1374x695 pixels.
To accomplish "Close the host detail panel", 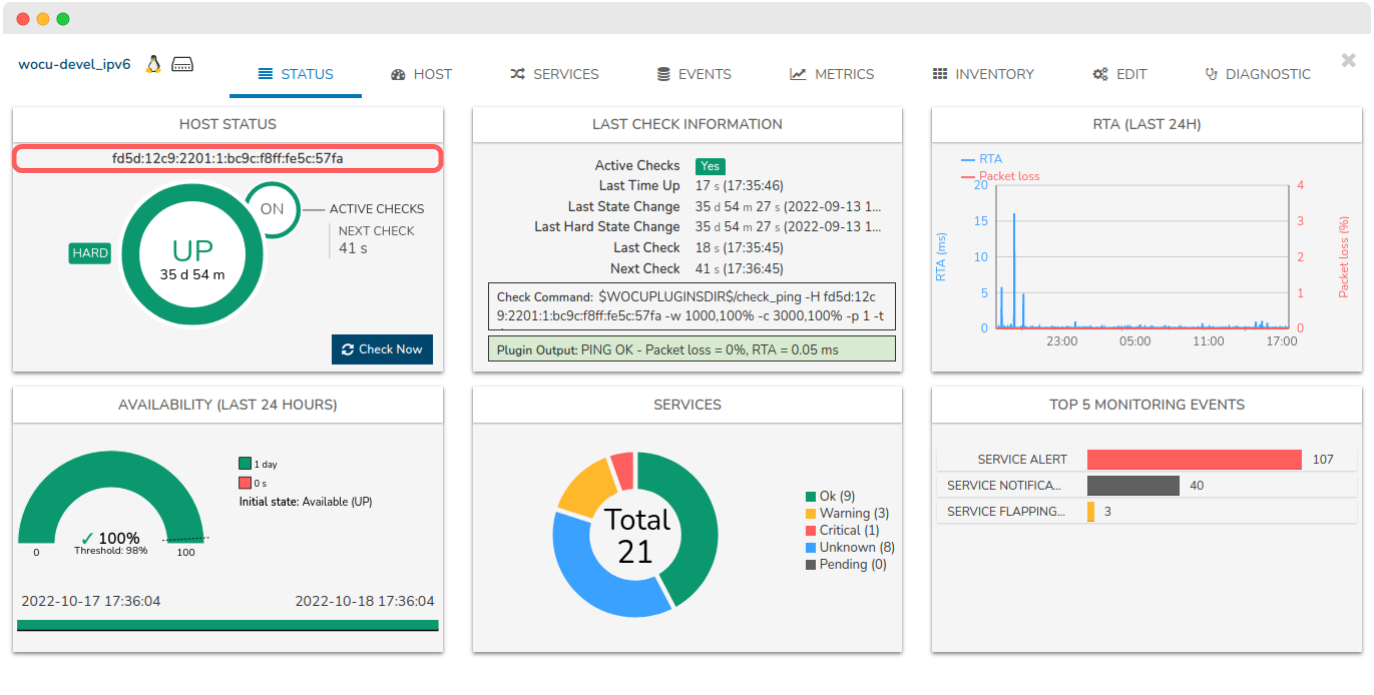I will click(x=1348, y=60).
